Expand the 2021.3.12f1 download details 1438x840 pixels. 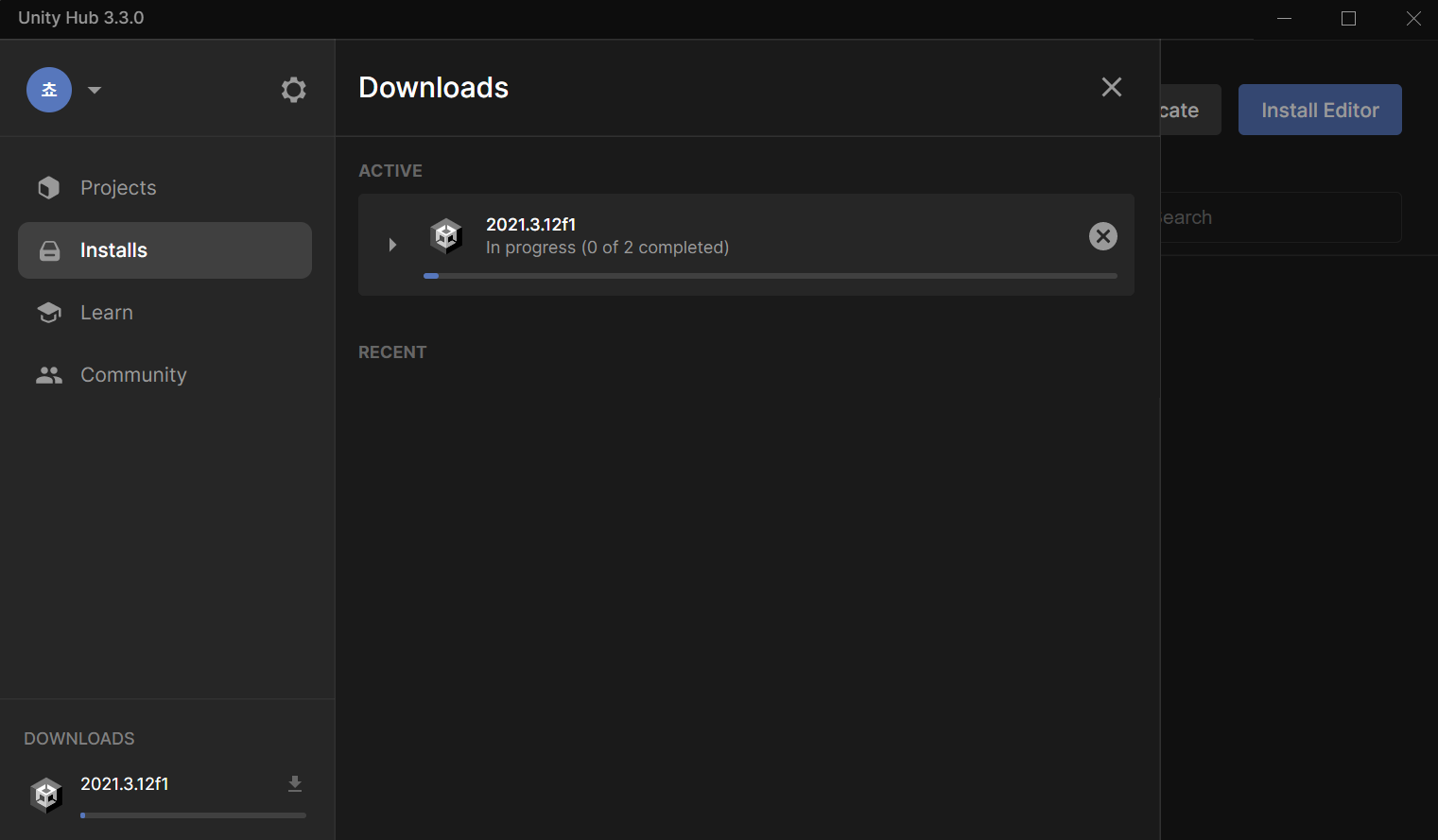392,245
